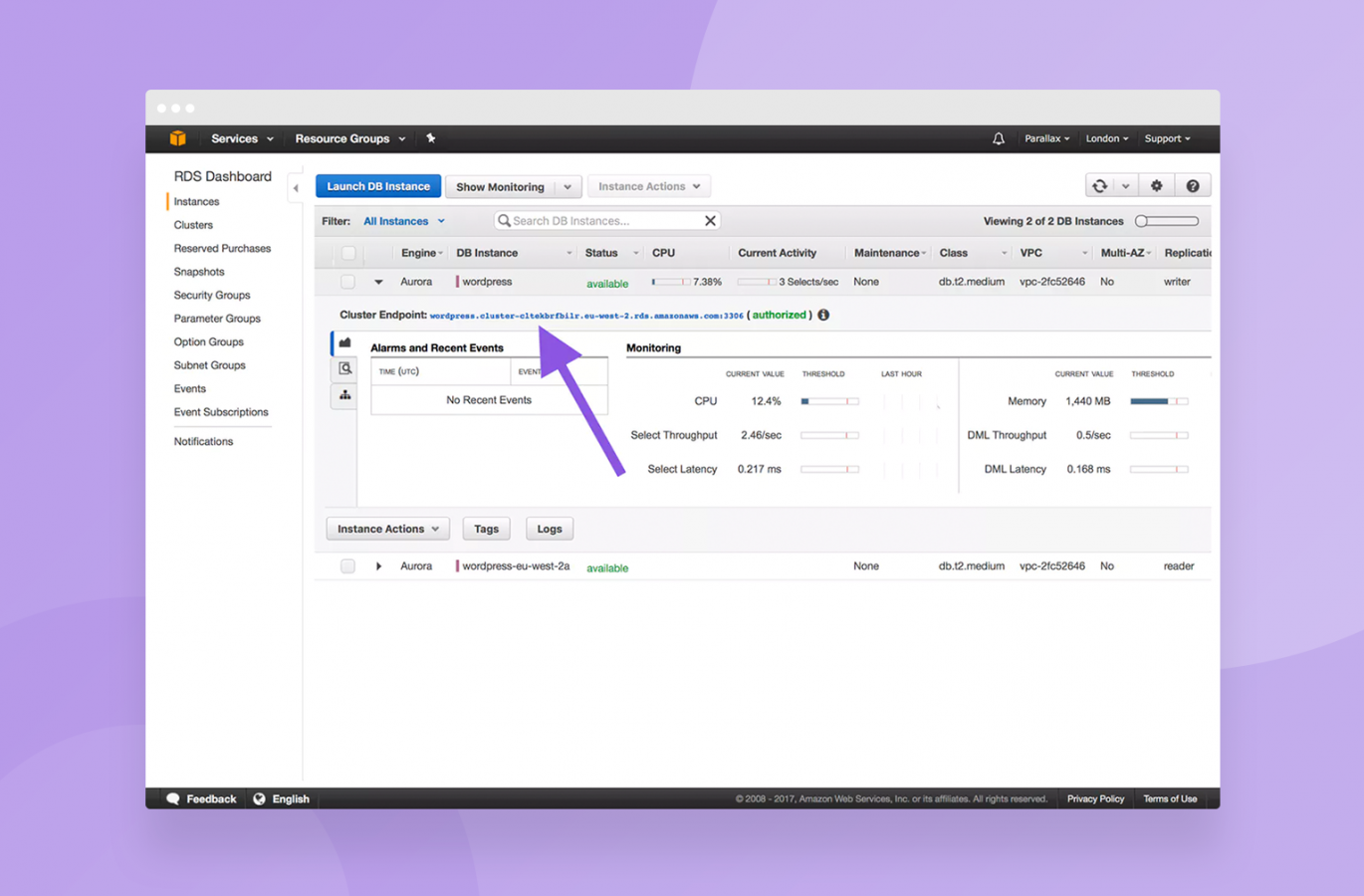
Task: Go to Clusters in the sidebar
Action: [x=193, y=225]
